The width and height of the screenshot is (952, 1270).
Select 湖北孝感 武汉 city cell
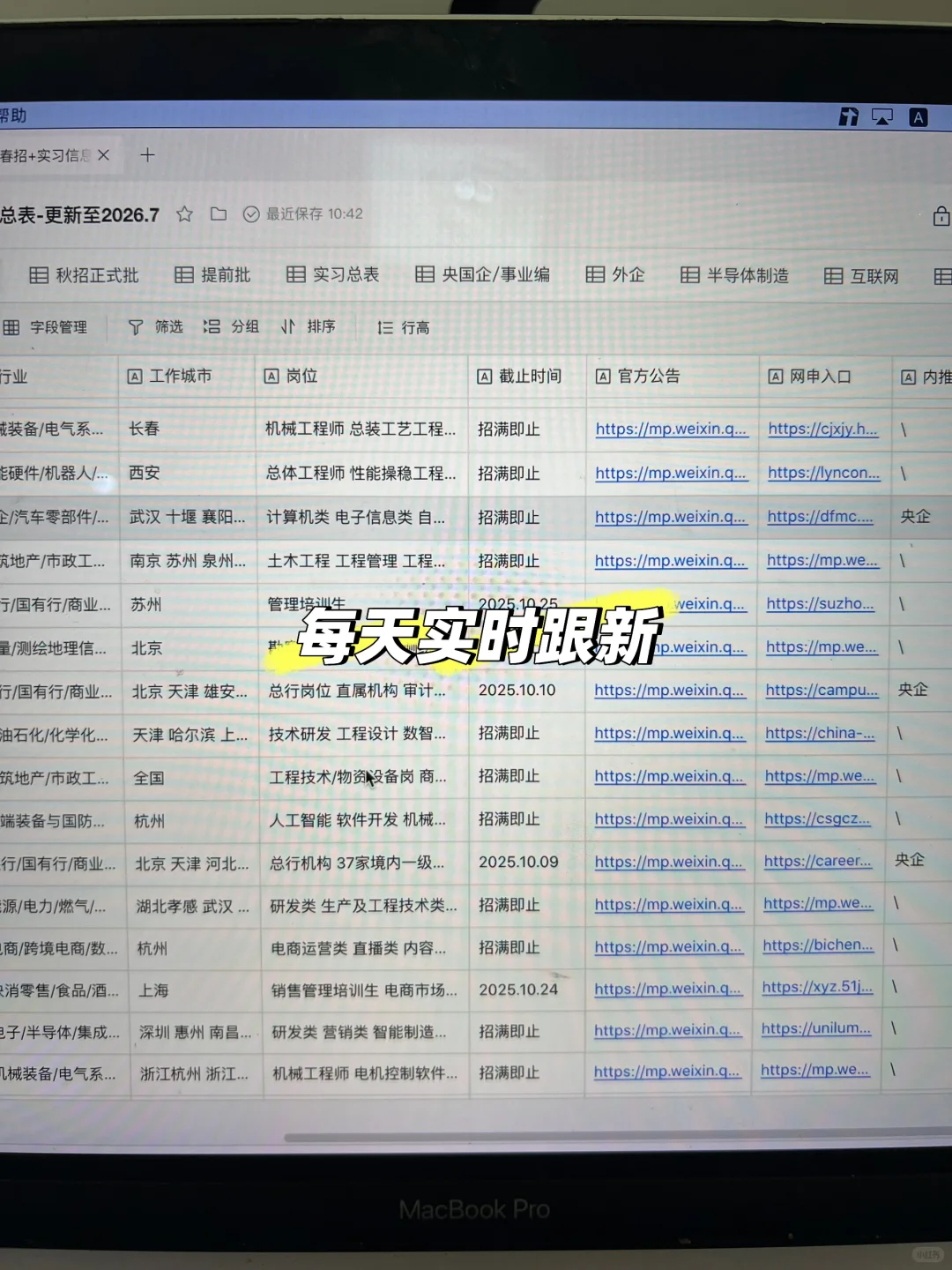194,906
